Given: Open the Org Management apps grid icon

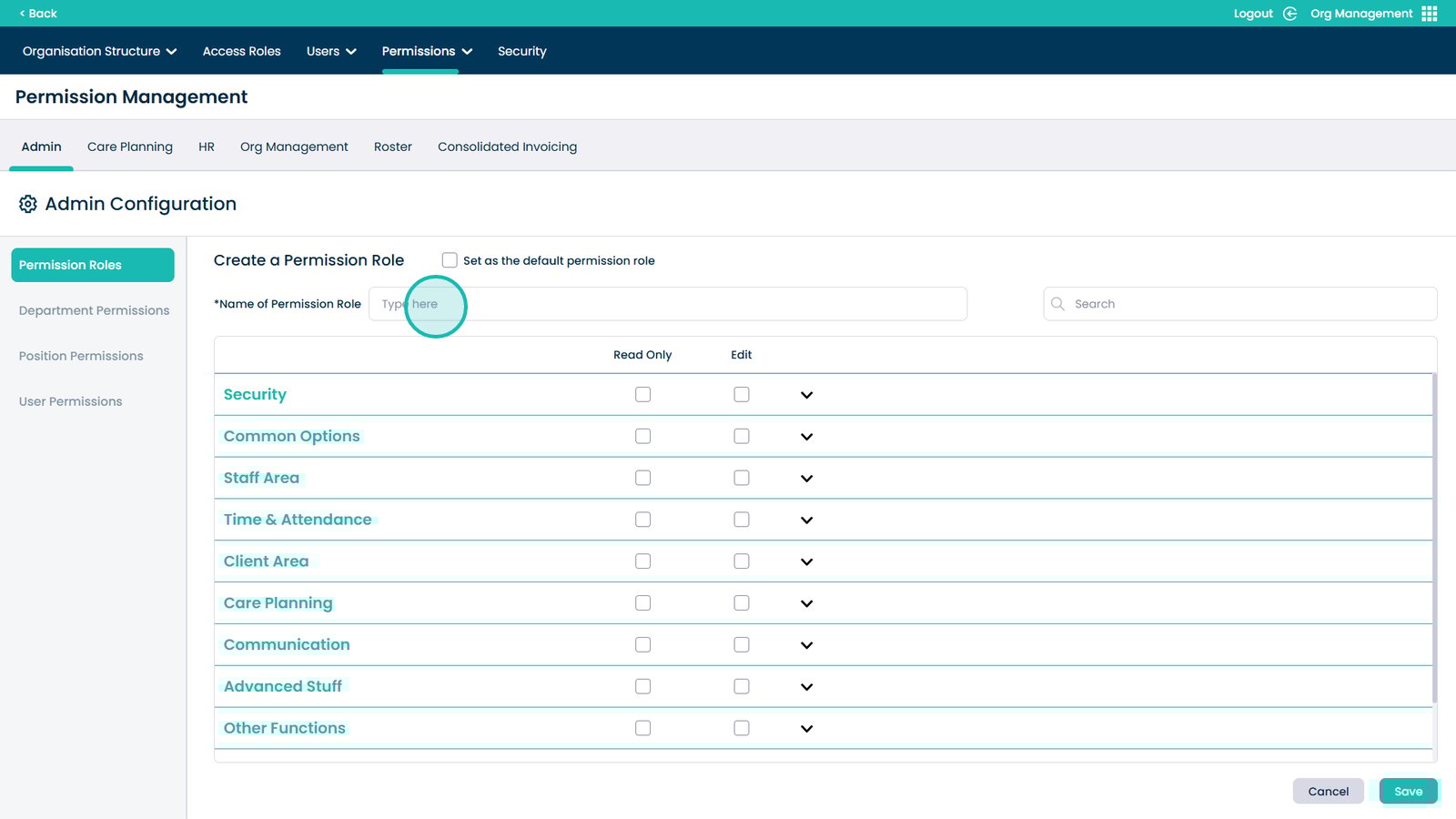Looking at the screenshot, I should (x=1430, y=14).
